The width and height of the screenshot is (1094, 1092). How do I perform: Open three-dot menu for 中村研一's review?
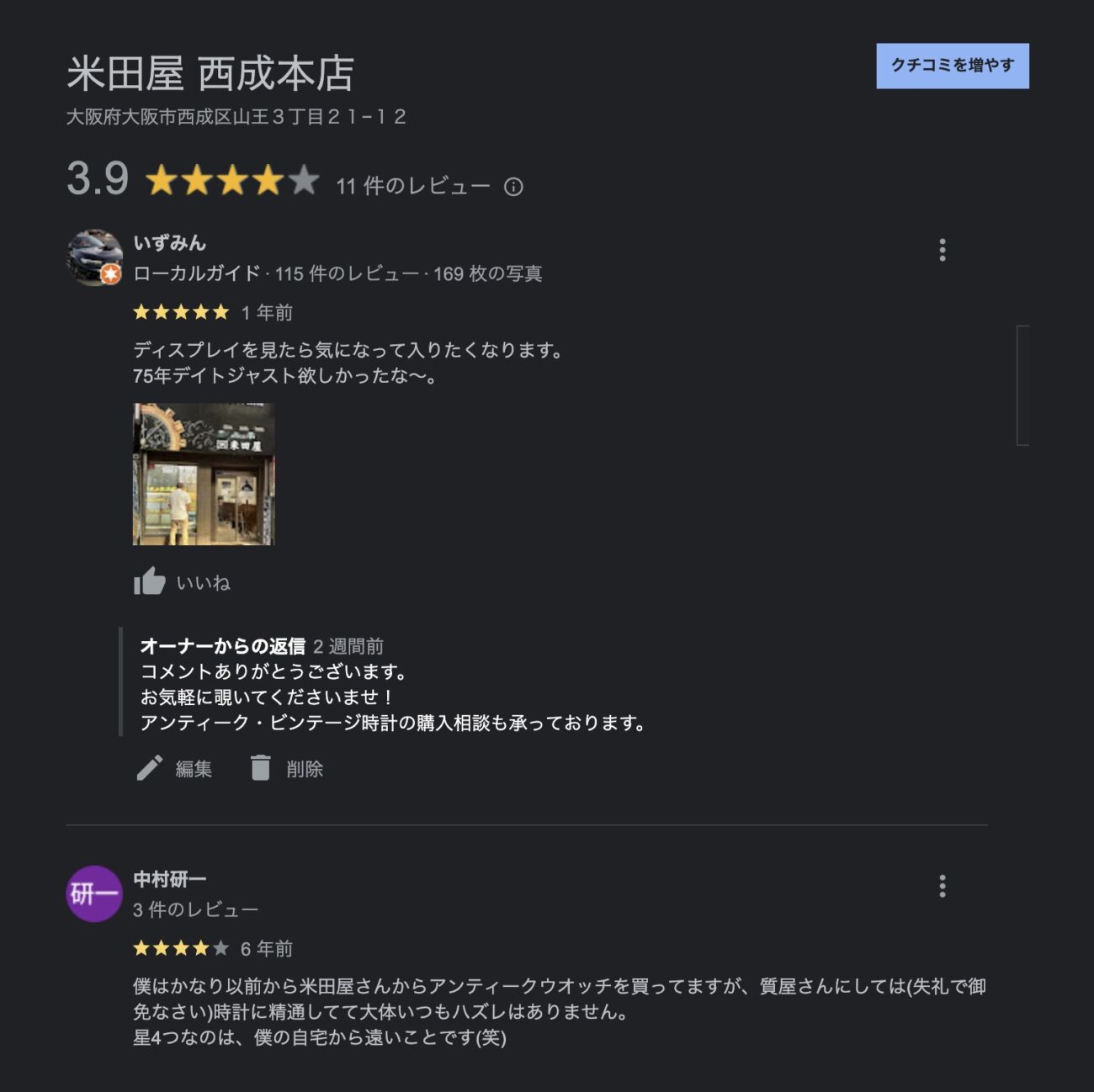tap(942, 886)
